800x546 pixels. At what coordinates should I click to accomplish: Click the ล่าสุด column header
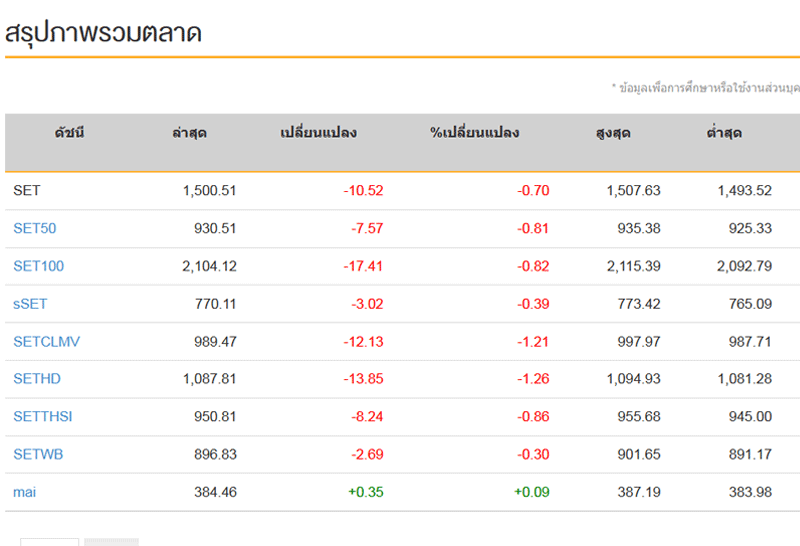(x=189, y=133)
